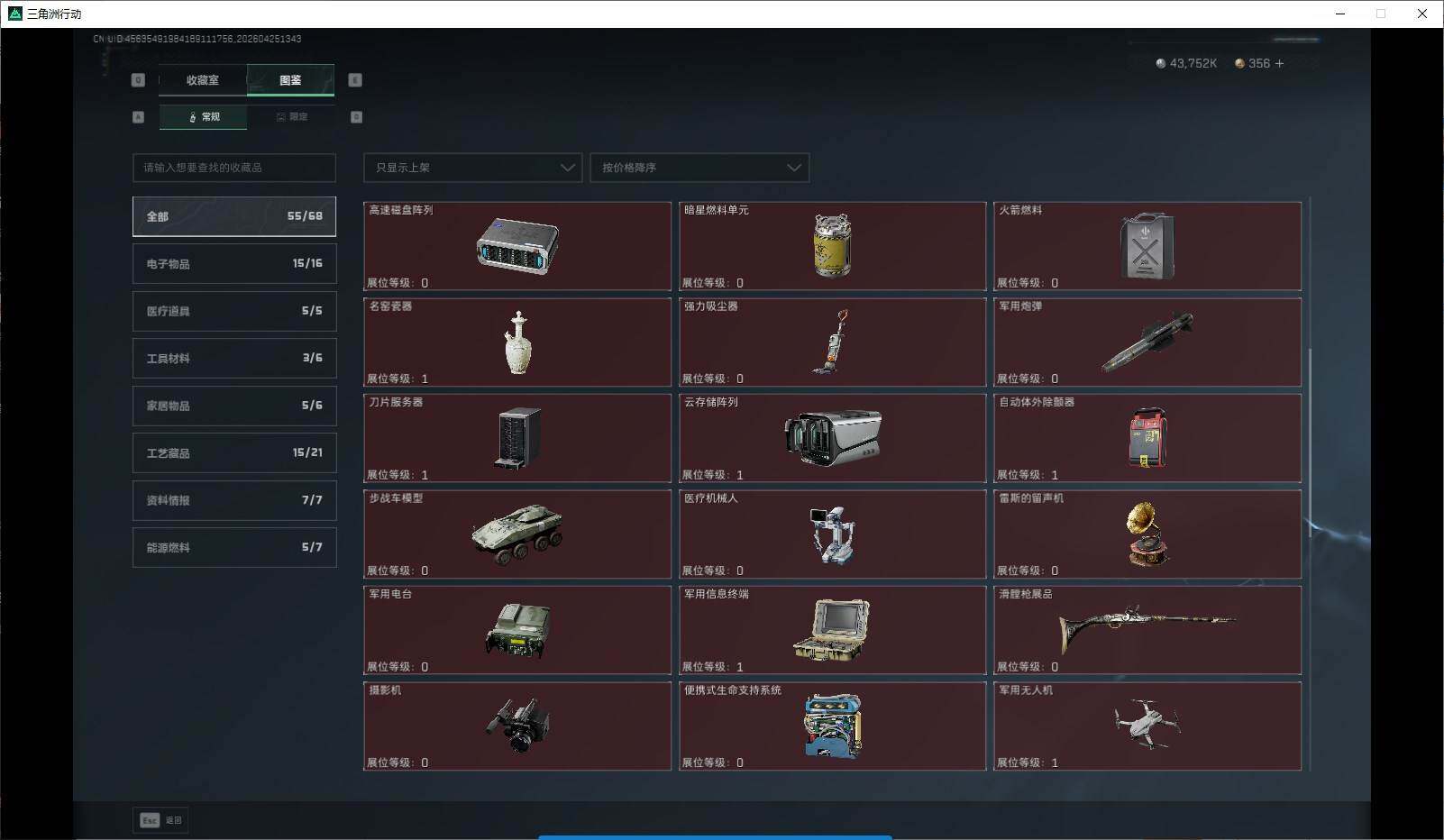Click the 三角洲行动 title bar app icon
Viewport: 1444px width, 840px height.
14,14
